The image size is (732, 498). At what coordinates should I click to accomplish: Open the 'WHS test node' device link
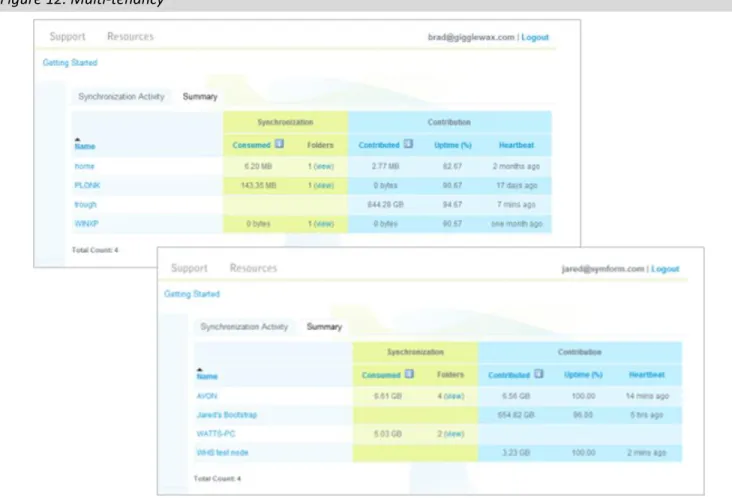222,452
